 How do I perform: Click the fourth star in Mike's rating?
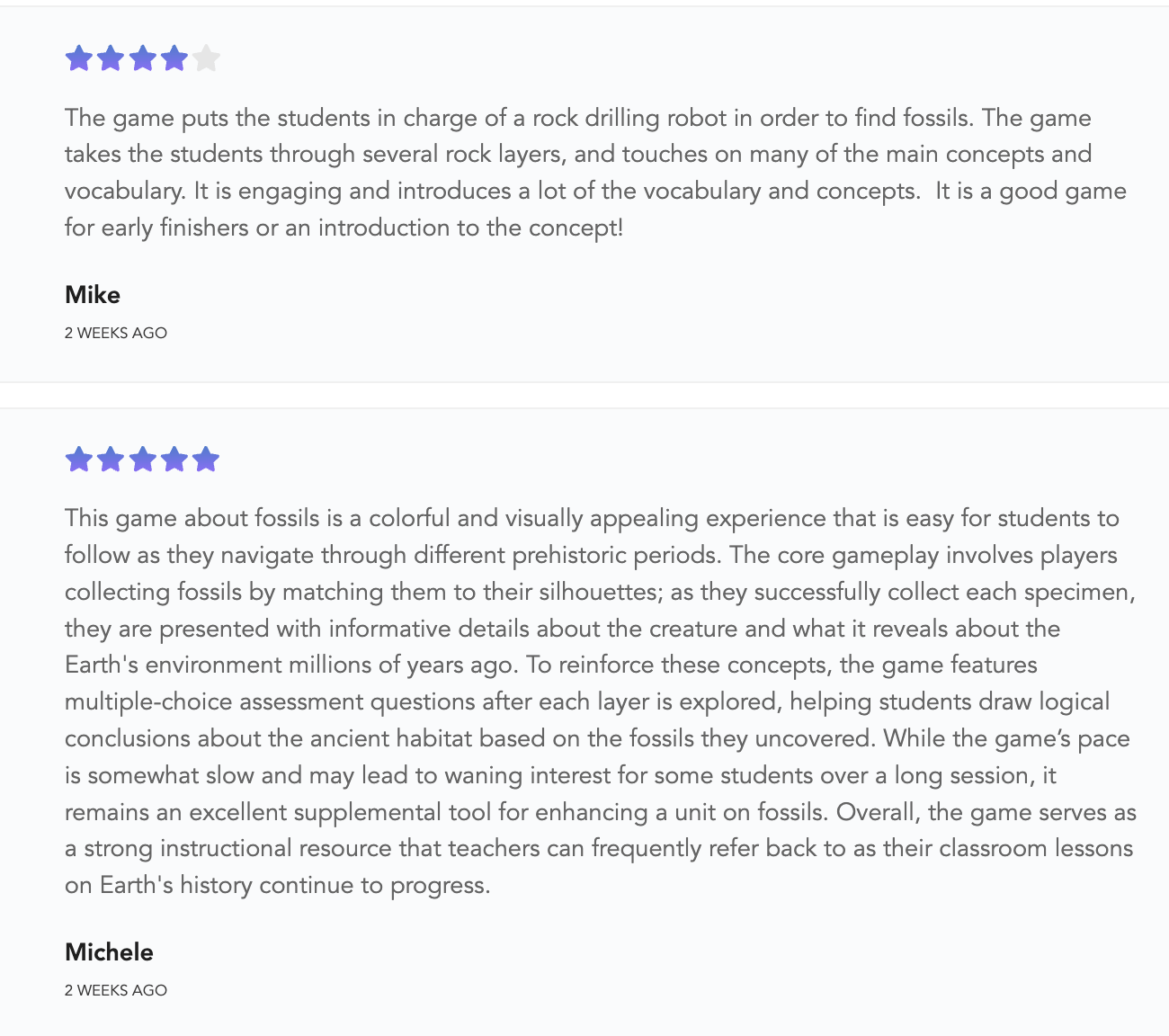(174, 58)
